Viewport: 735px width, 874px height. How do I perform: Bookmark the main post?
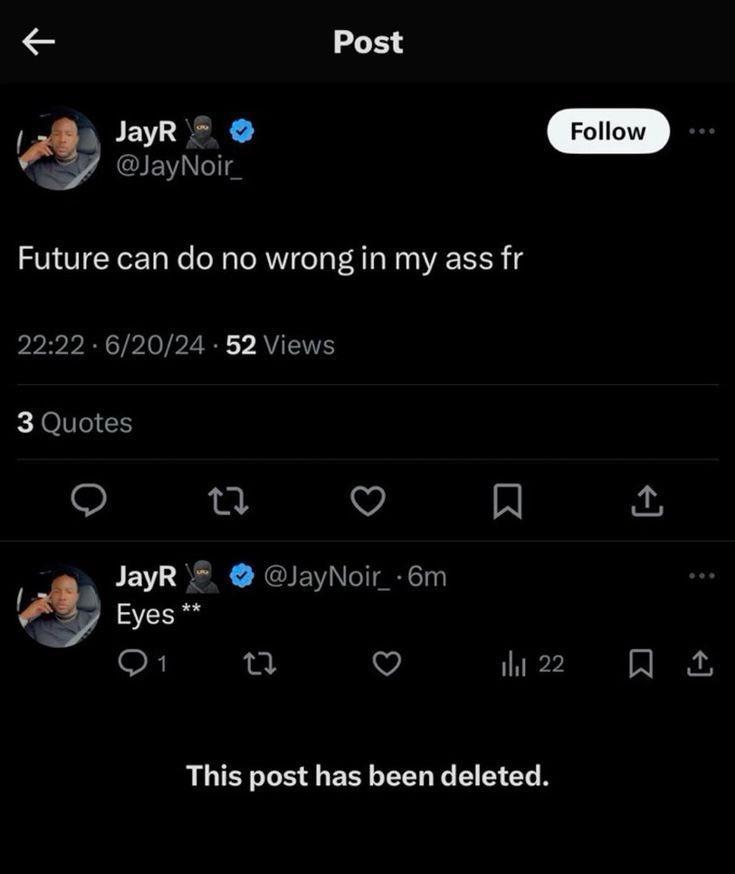(x=508, y=501)
